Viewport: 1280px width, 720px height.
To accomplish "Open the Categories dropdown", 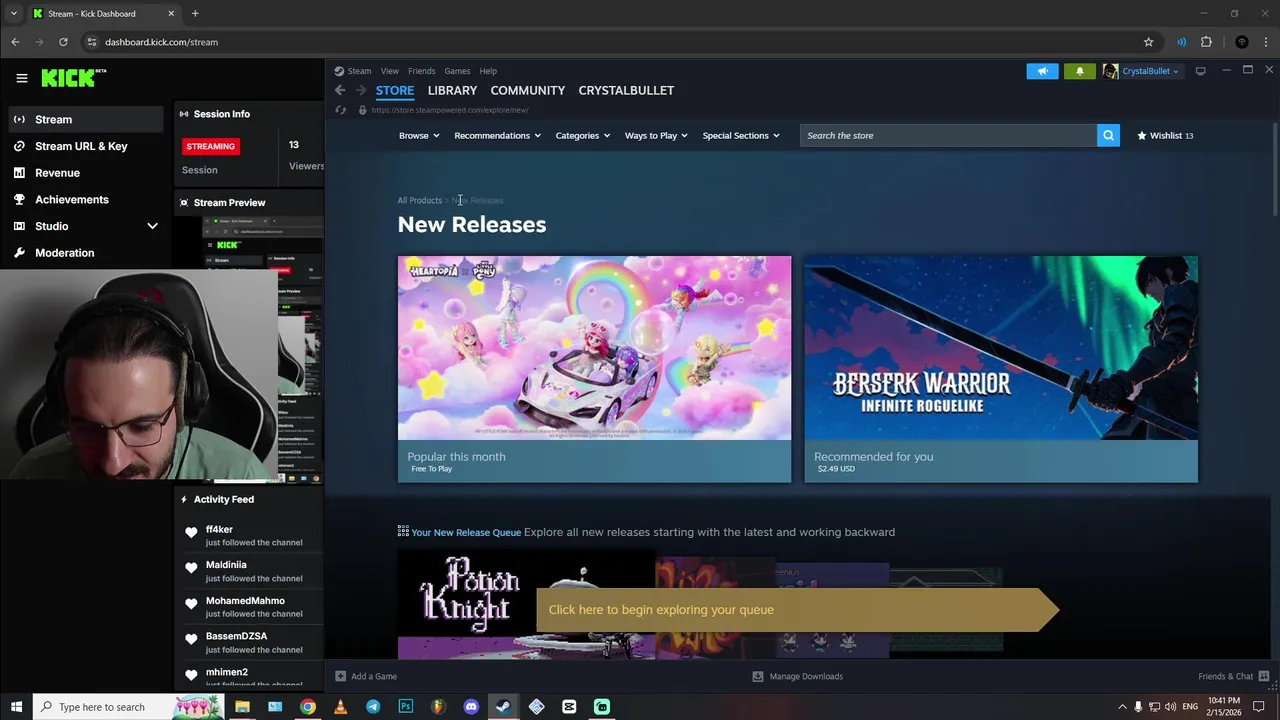I will point(583,135).
